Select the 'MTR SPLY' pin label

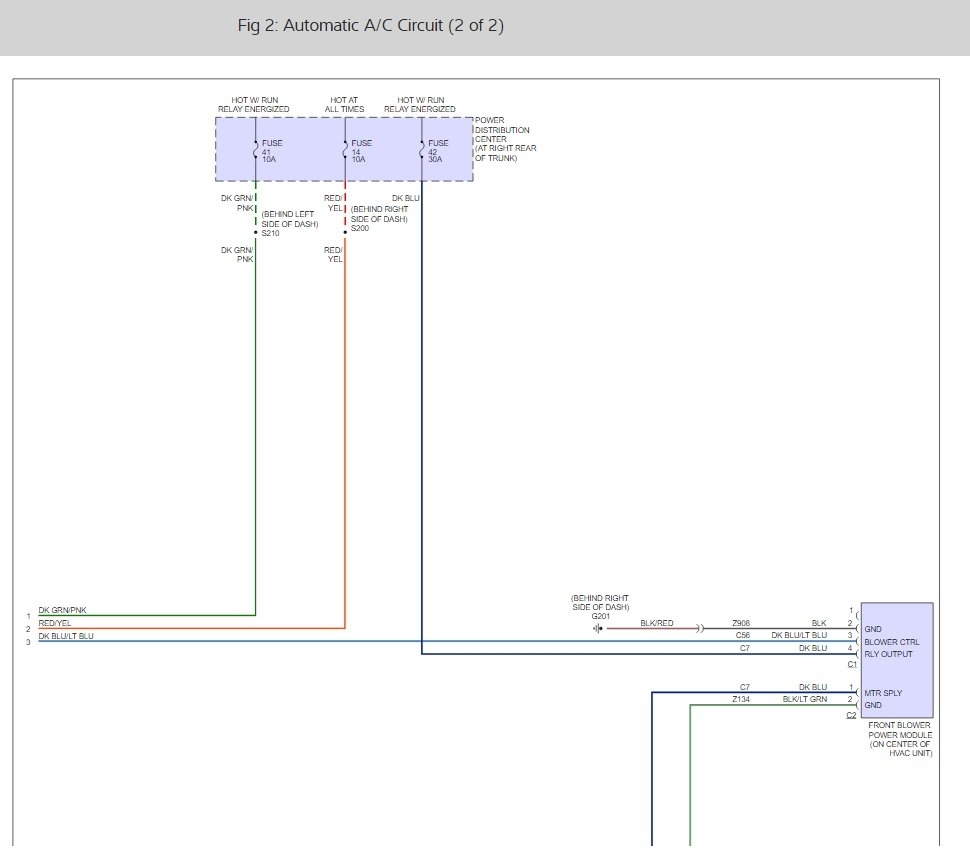click(x=883, y=693)
